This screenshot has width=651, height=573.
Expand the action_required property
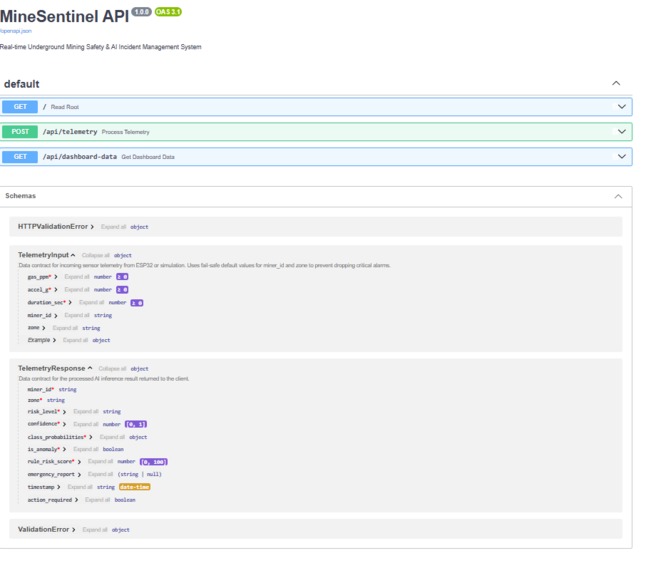point(76,500)
